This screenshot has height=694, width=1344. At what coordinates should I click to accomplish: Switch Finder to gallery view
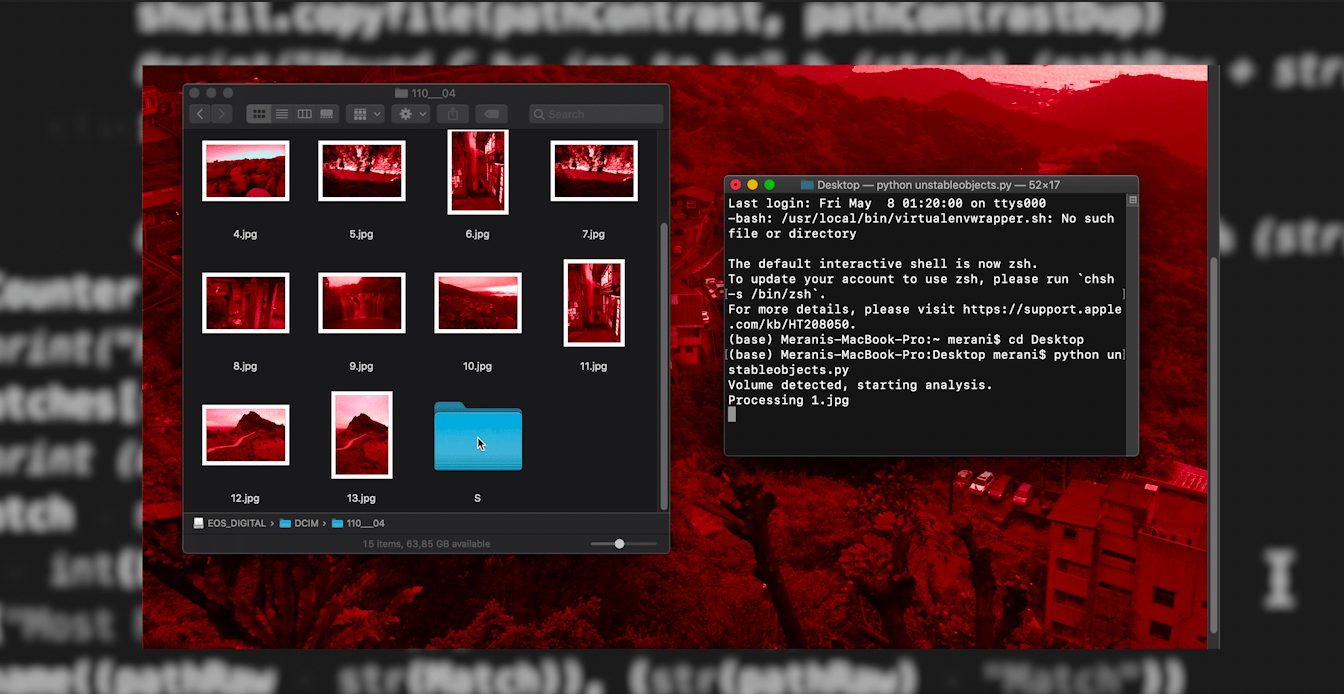coord(326,114)
